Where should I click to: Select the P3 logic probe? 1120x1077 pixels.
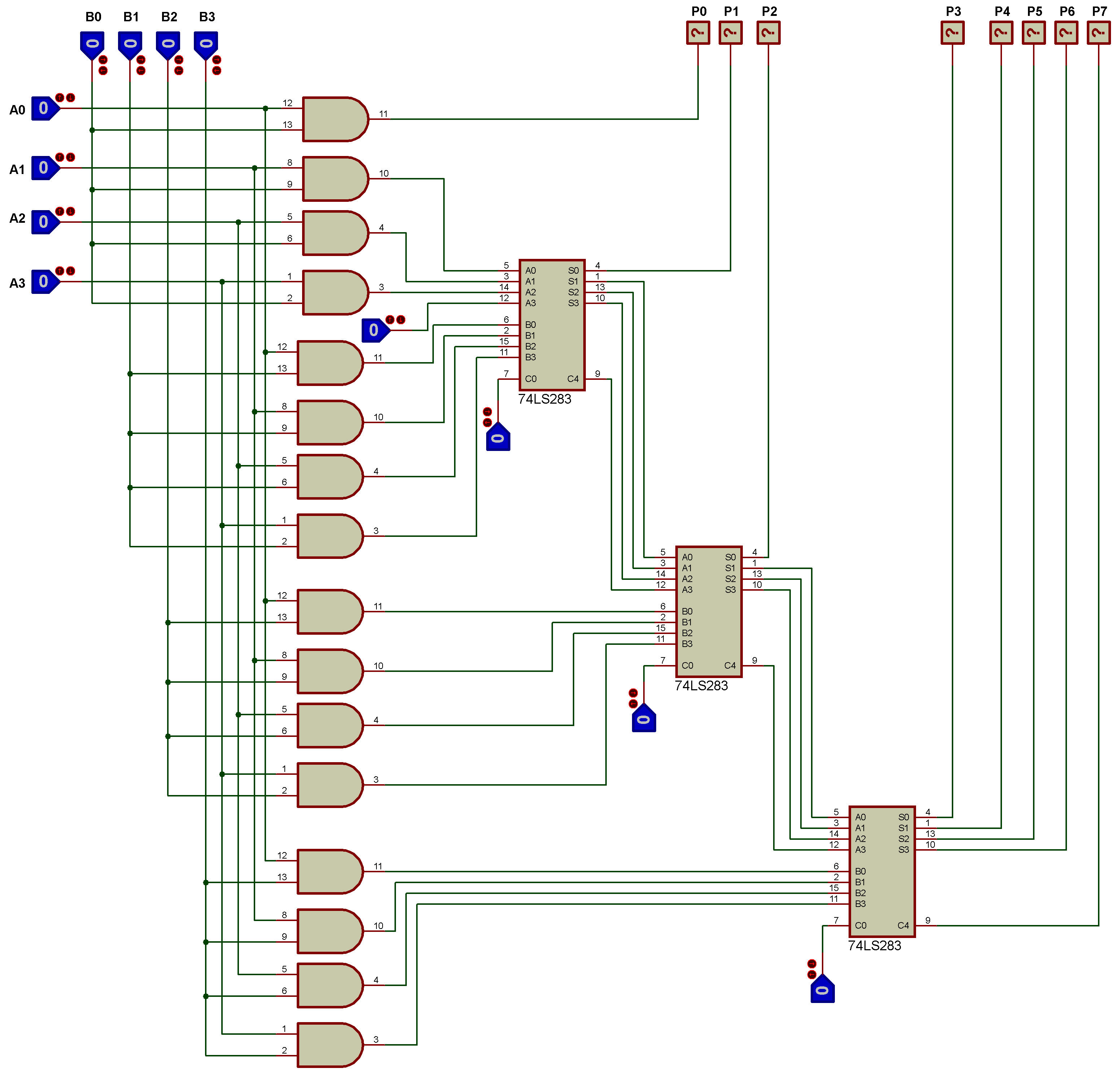click(952, 33)
